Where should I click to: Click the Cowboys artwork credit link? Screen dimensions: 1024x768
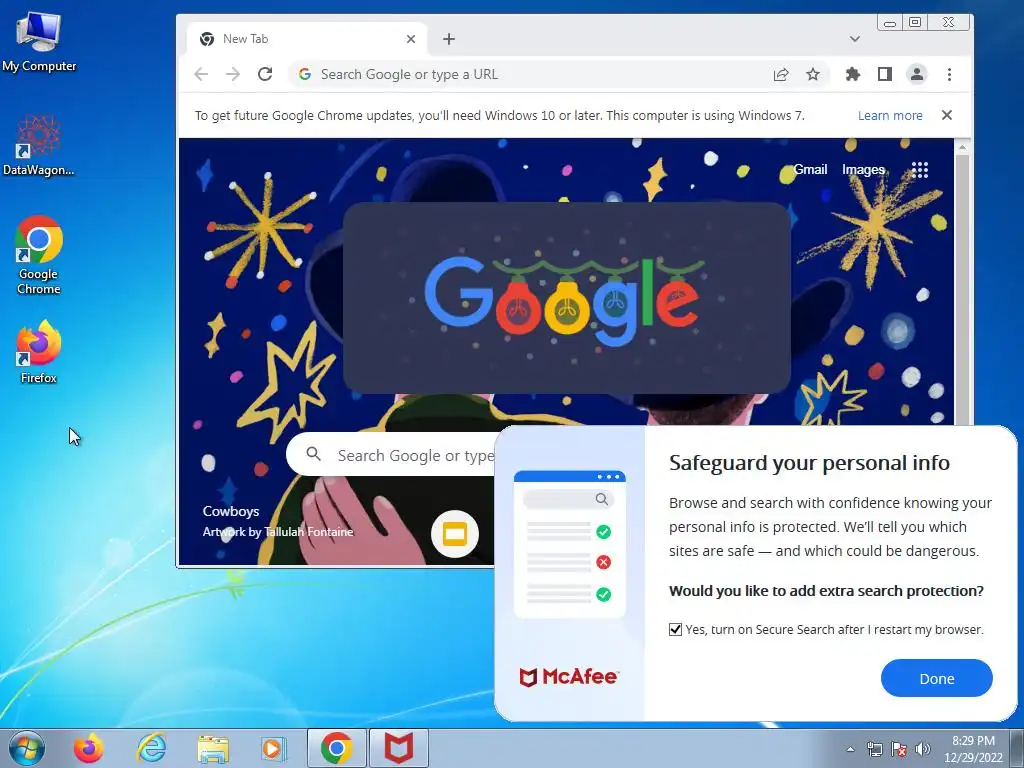point(278,521)
